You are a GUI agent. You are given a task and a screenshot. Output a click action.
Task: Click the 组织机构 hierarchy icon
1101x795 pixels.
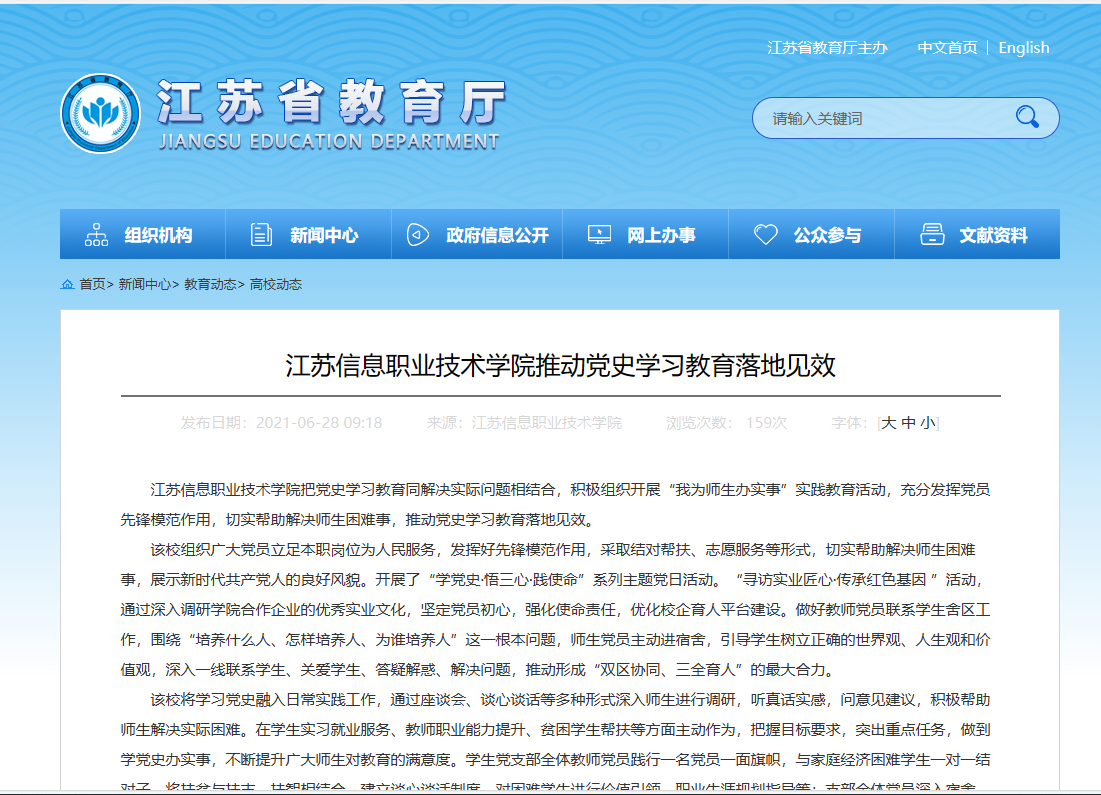tap(97, 235)
